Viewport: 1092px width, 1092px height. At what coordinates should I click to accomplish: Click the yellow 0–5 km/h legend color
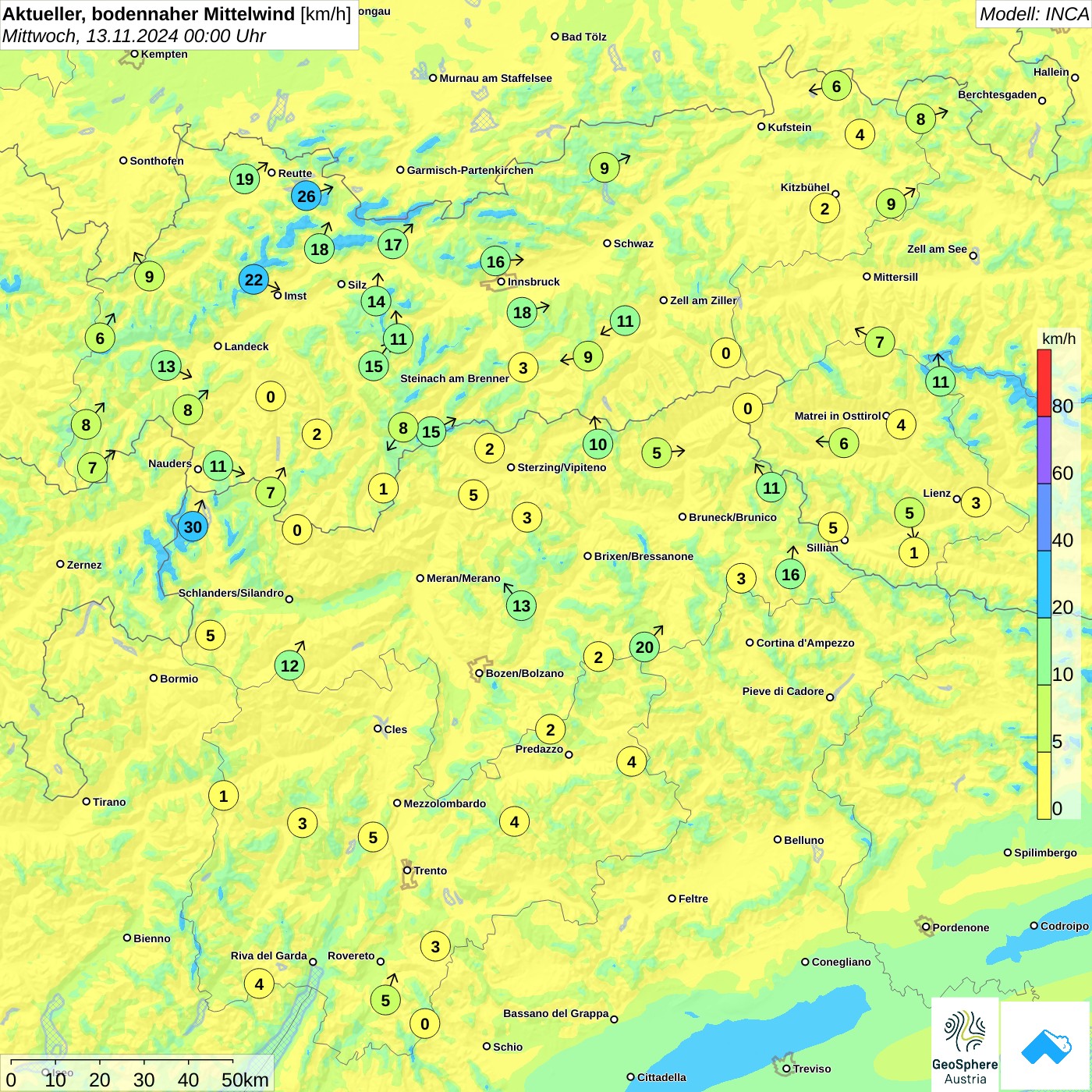tap(1044, 785)
